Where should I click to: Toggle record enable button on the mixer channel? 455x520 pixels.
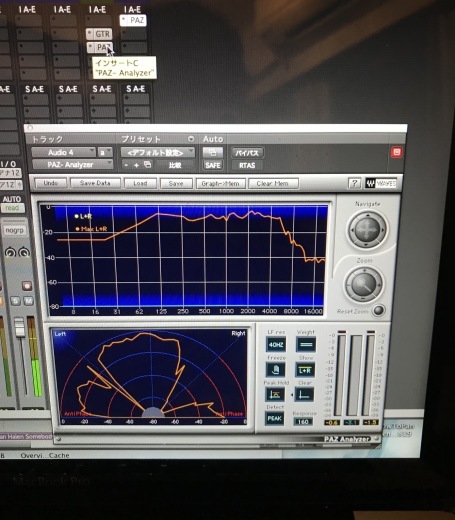pos(27,286)
